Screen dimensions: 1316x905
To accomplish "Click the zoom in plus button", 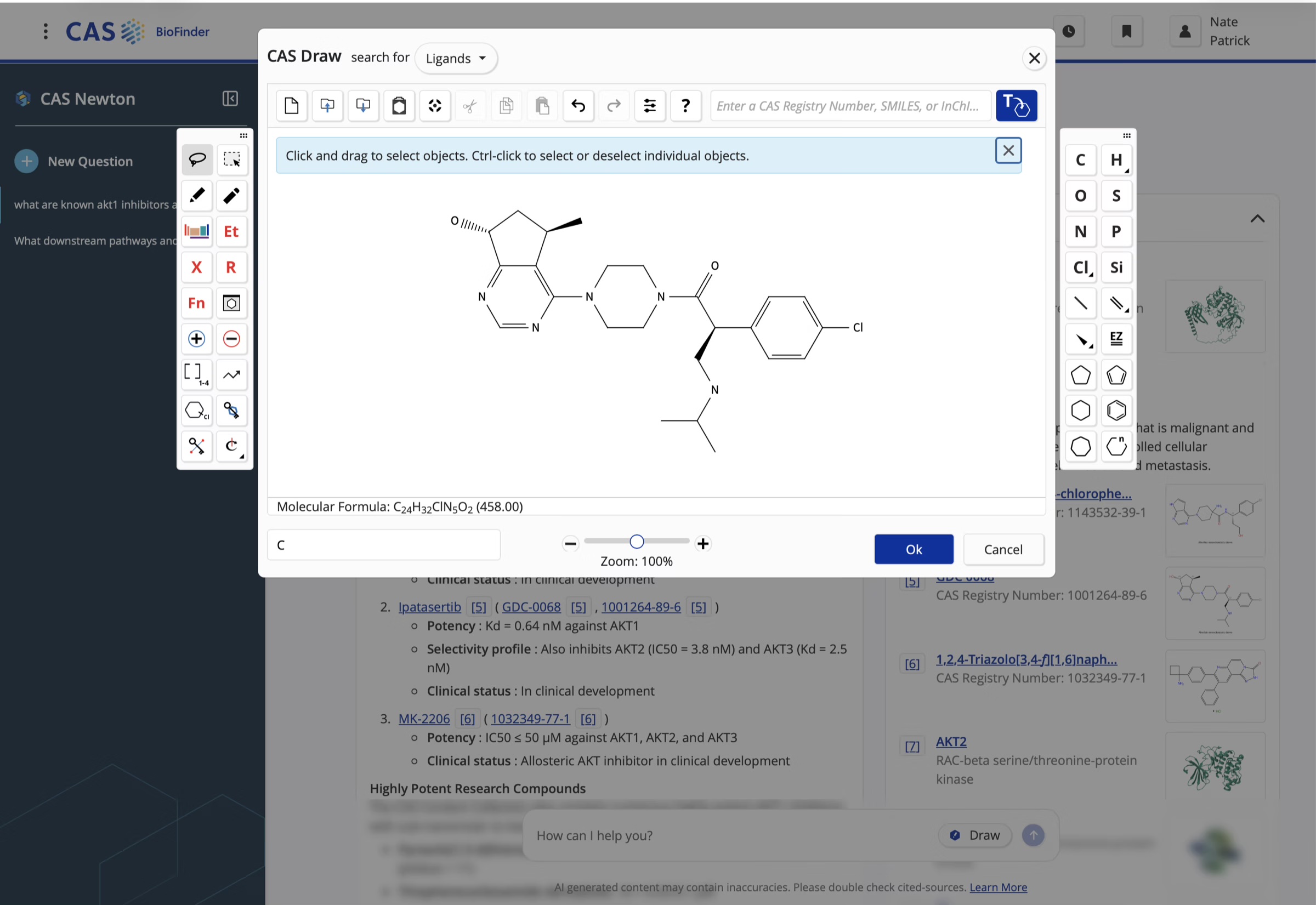I will [703, 543].
